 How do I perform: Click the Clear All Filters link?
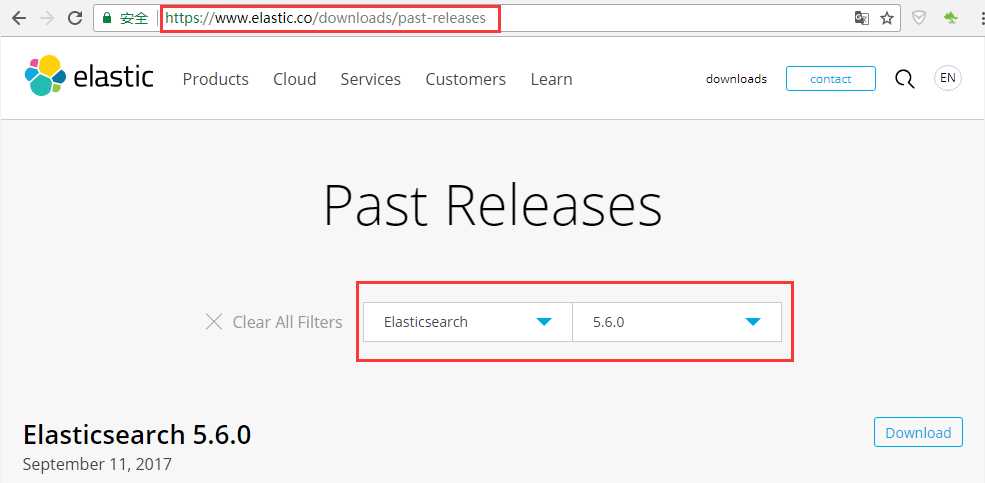[x=287, y=322]
